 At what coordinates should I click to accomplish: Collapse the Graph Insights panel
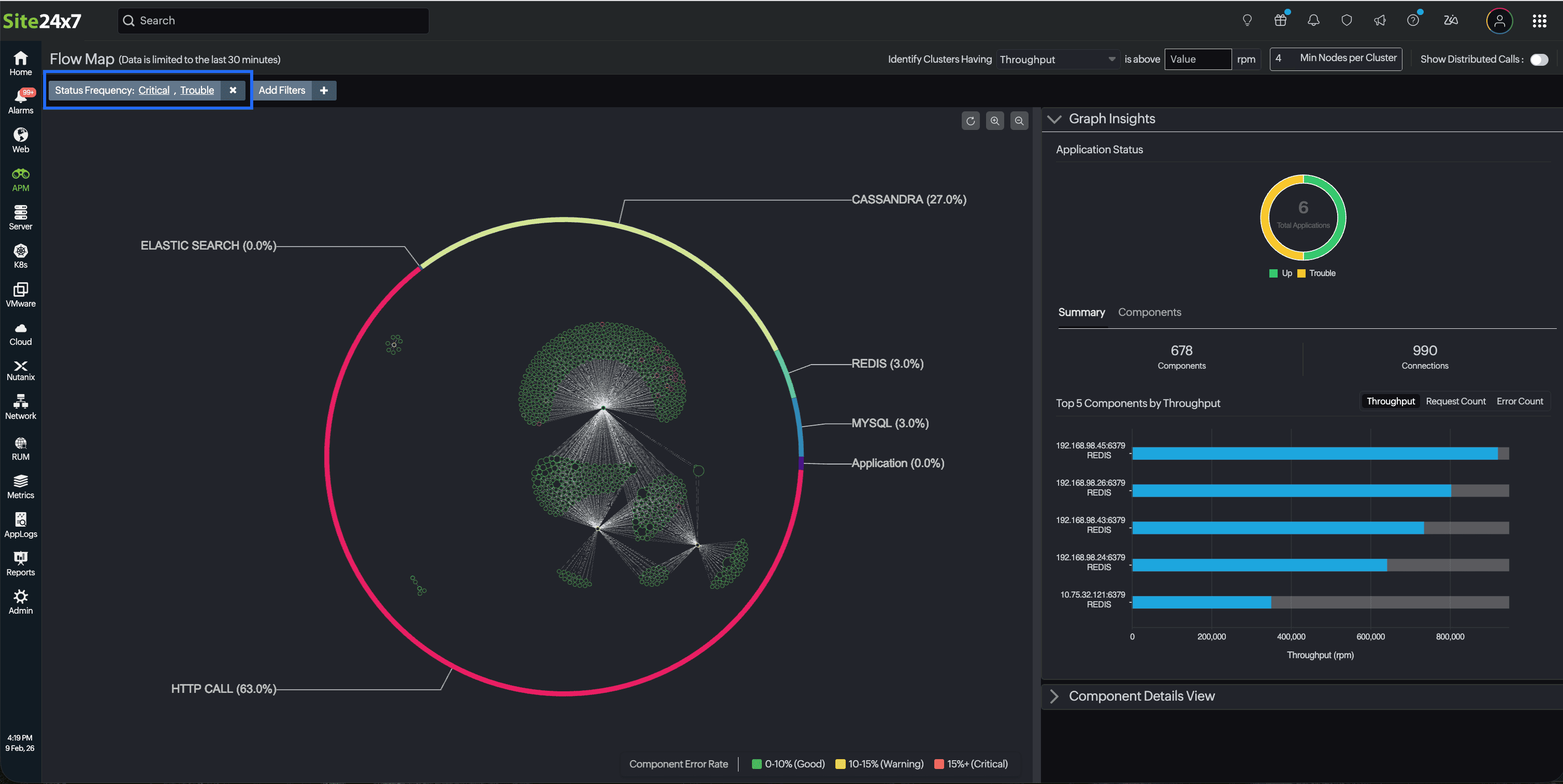coord(1054,119)
